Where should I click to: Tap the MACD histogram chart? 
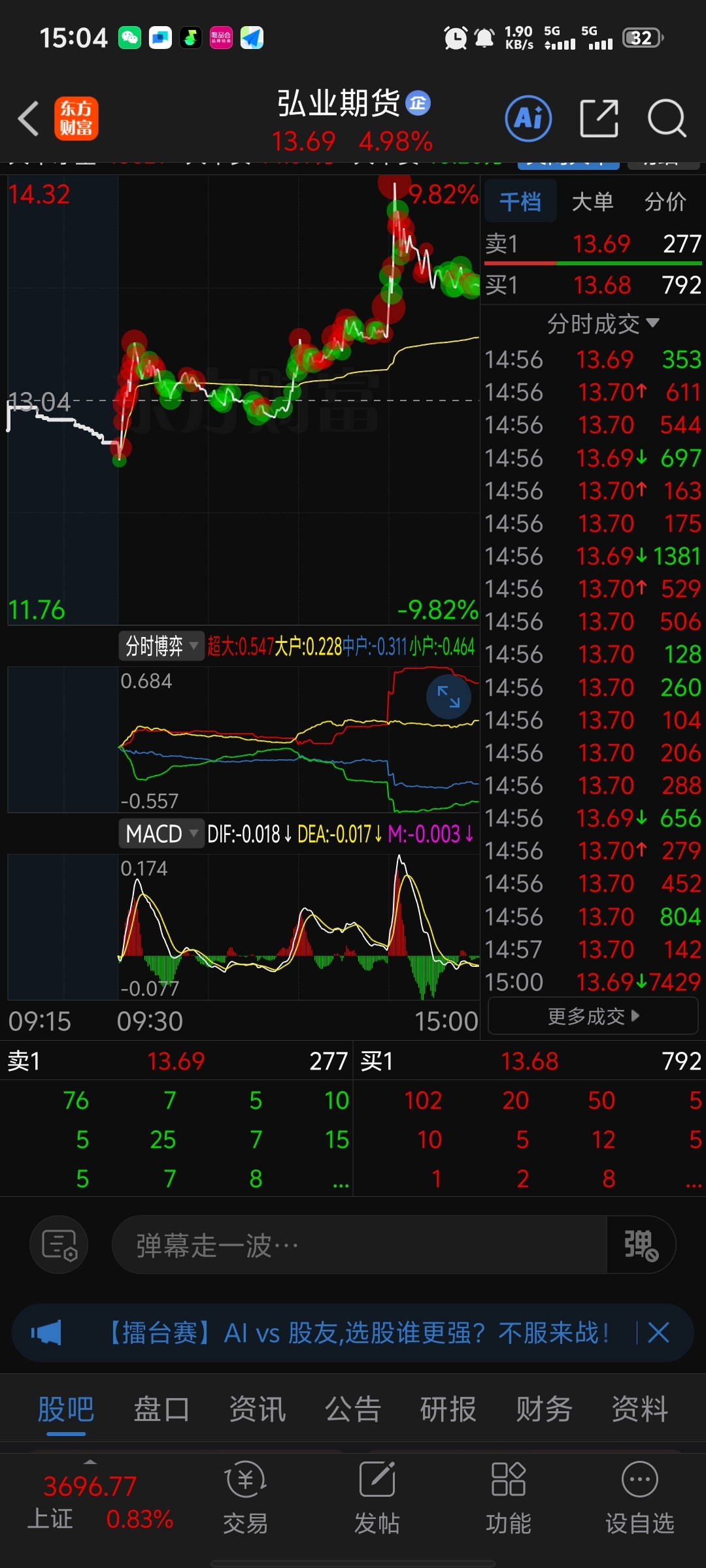(243, 926)
